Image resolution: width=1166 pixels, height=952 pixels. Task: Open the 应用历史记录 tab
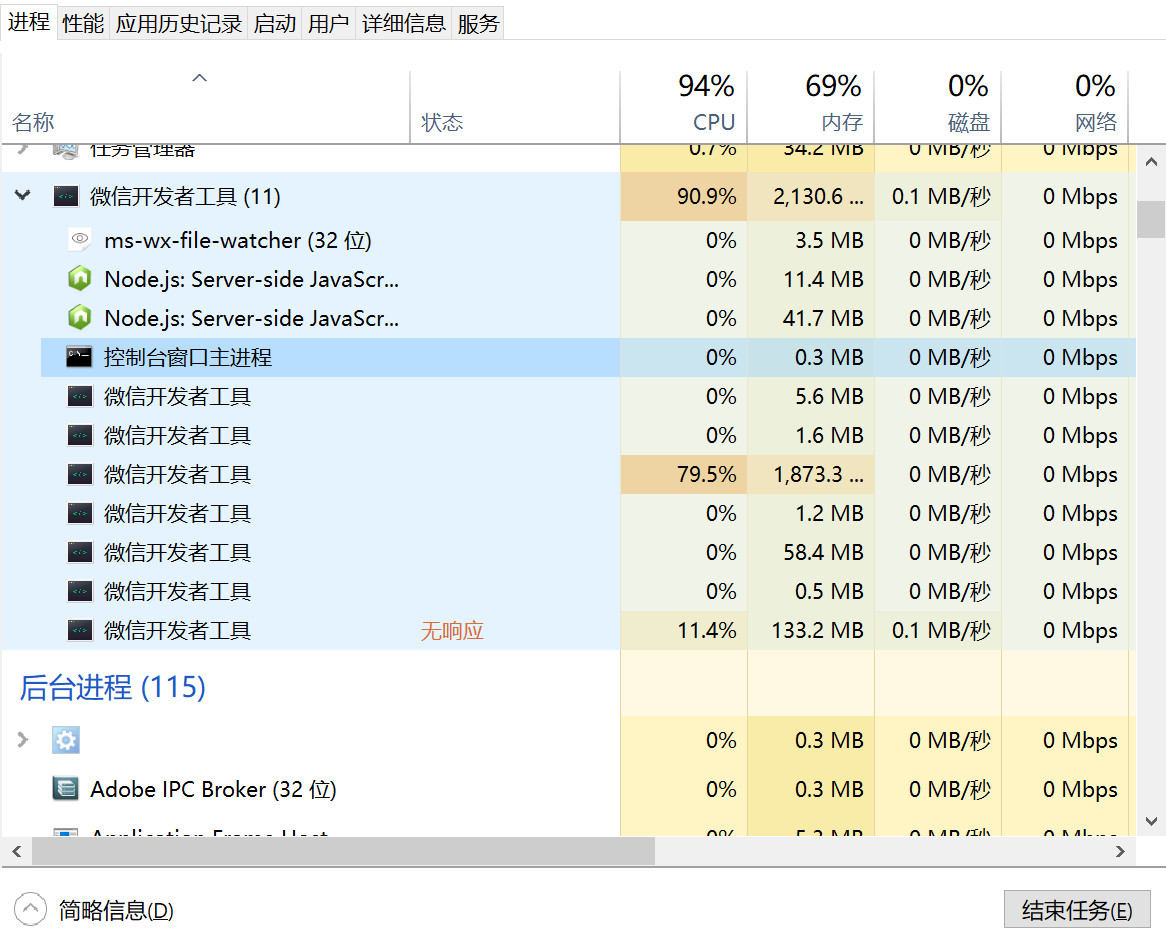(178, 24)
